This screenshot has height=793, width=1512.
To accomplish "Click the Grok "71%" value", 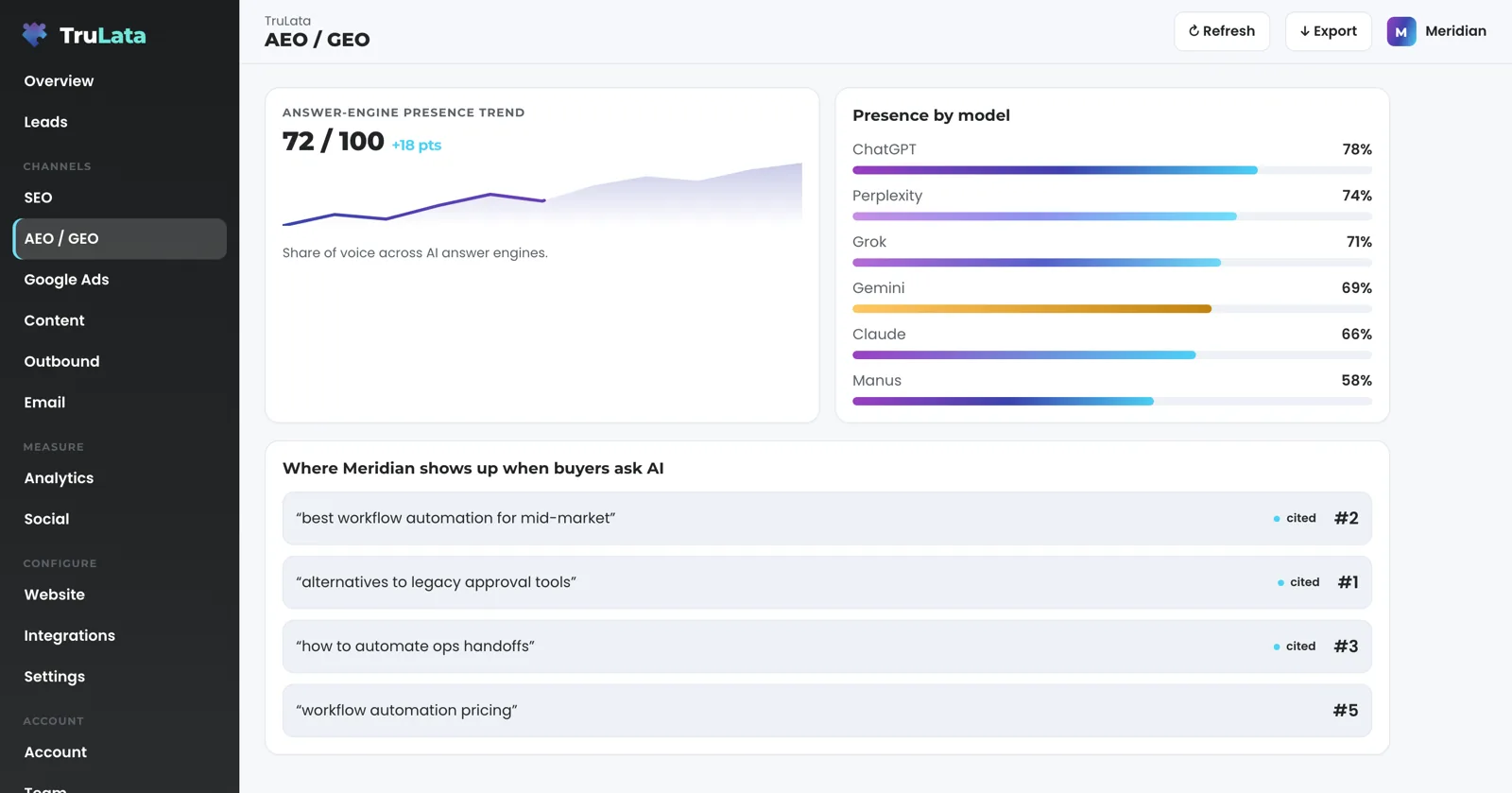I will 1359,242.
